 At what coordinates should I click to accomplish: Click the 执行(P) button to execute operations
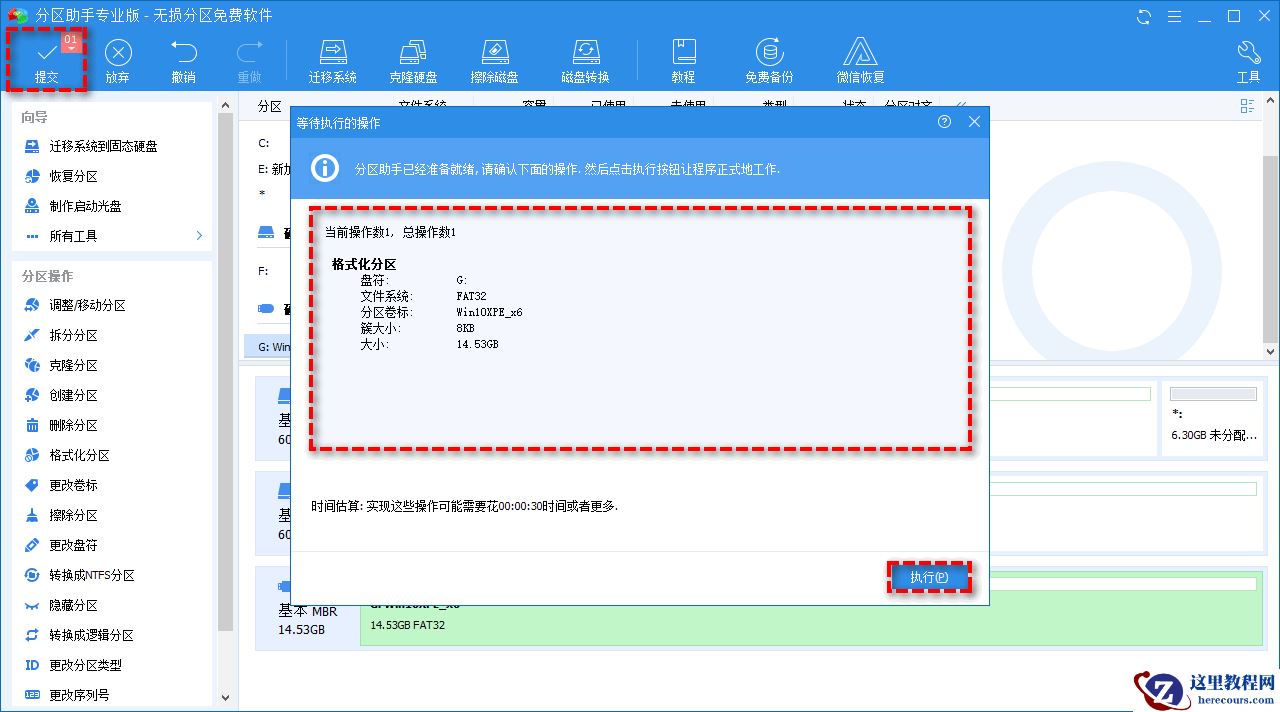point(929,577)
